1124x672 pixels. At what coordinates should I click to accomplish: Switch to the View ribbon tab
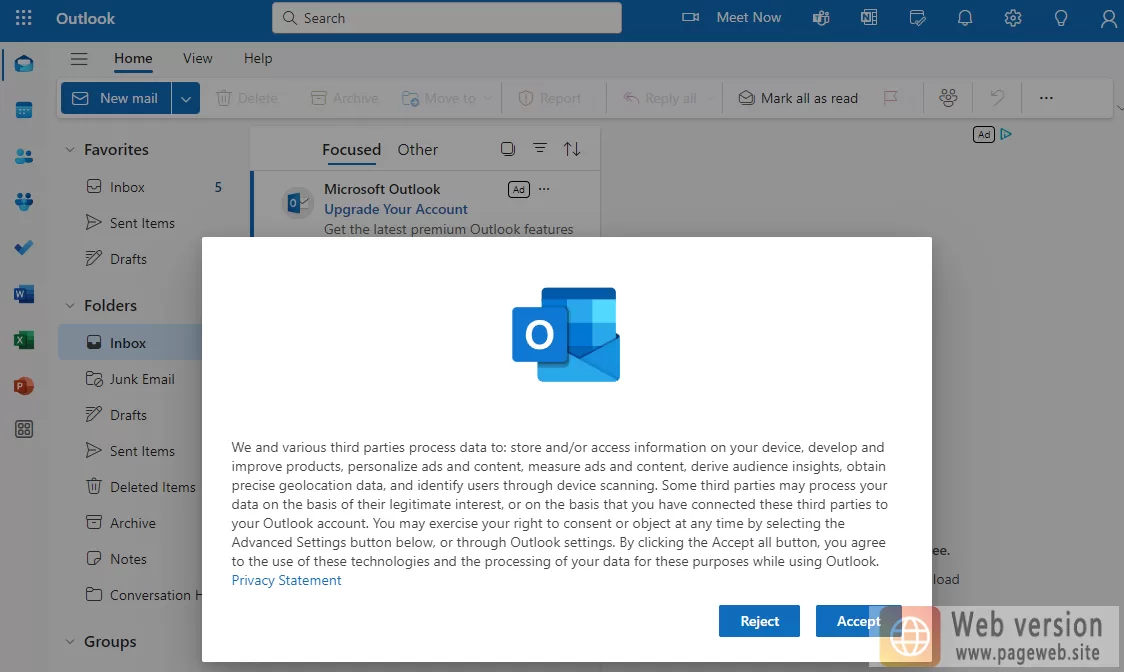pos(197,58)
